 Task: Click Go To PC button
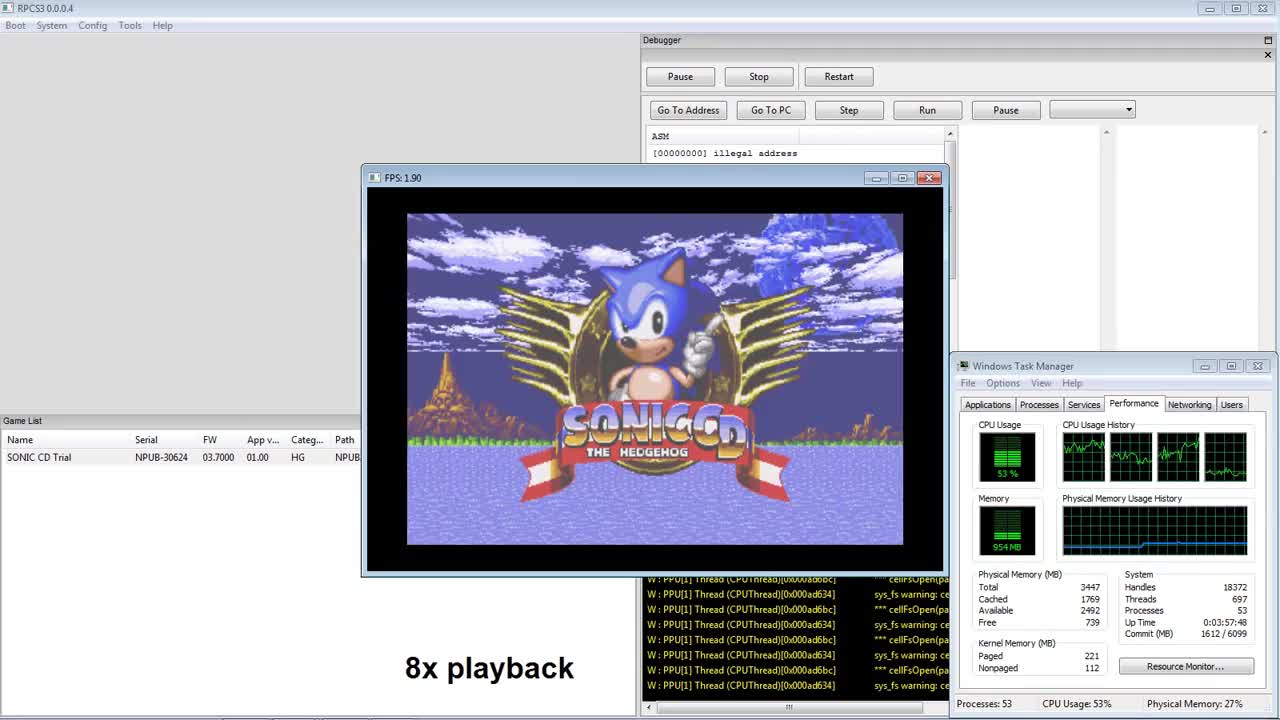pyautogui.click(x=771, y=110)
